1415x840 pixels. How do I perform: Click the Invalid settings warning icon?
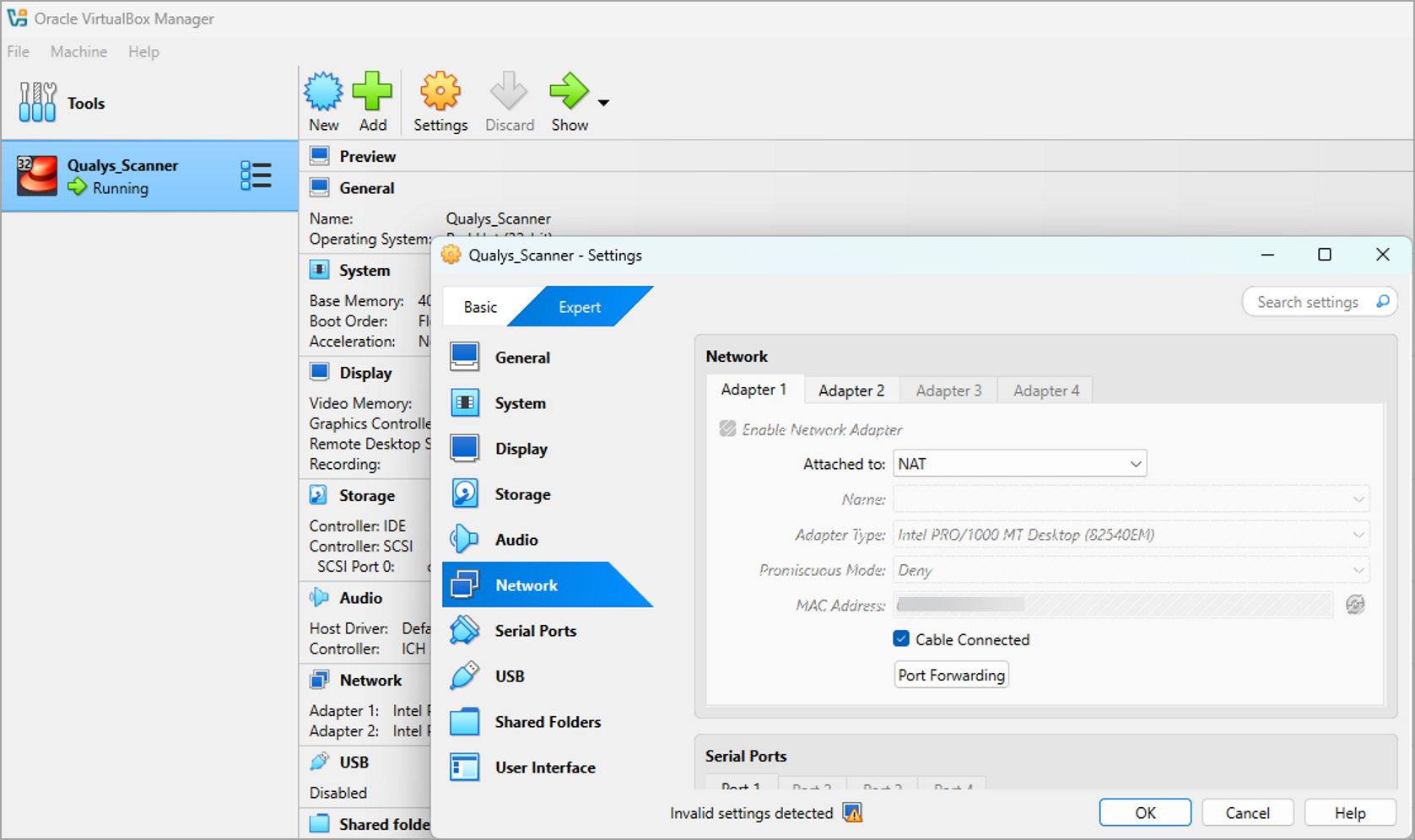[x=853, y=813]
